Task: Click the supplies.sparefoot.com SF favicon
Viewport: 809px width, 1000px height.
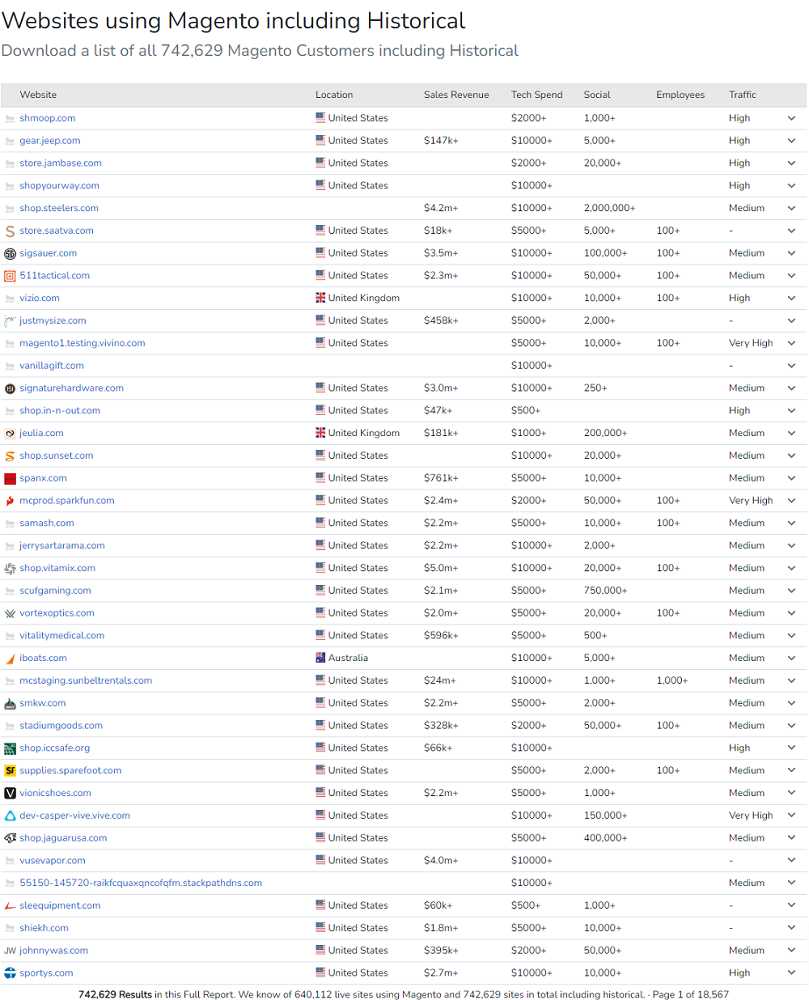Action: pyautogui.click(x=10, y=770)
